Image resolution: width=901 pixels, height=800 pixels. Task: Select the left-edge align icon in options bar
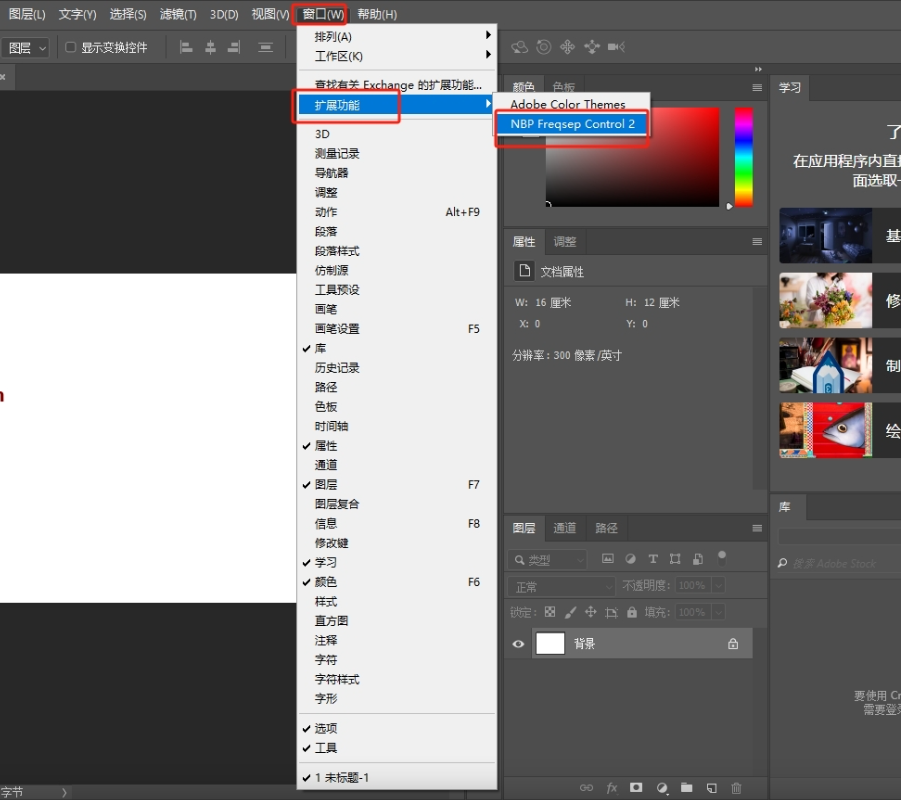point(186,47)
